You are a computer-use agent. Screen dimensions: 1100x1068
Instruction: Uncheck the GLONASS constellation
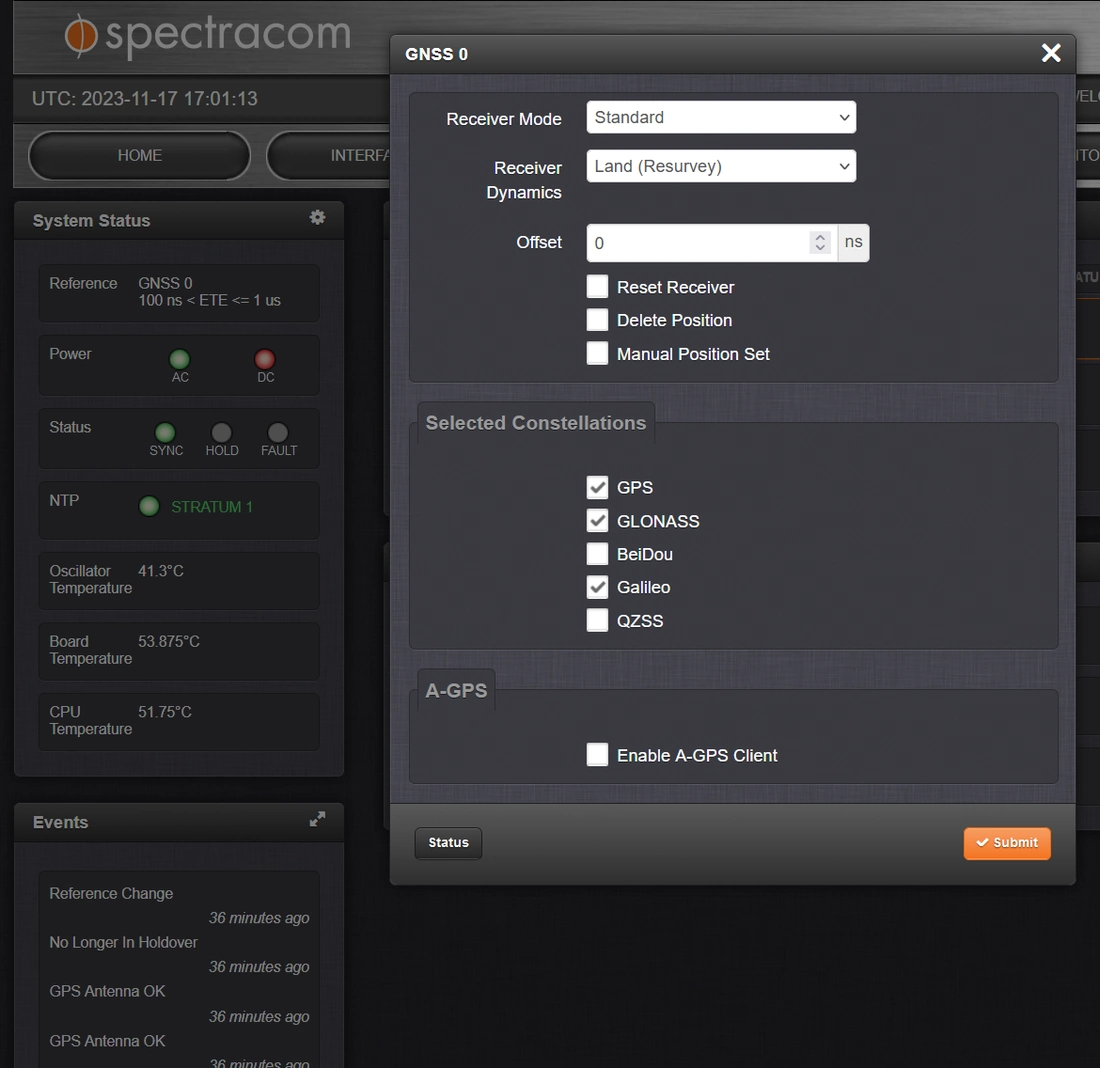[597, 521]
